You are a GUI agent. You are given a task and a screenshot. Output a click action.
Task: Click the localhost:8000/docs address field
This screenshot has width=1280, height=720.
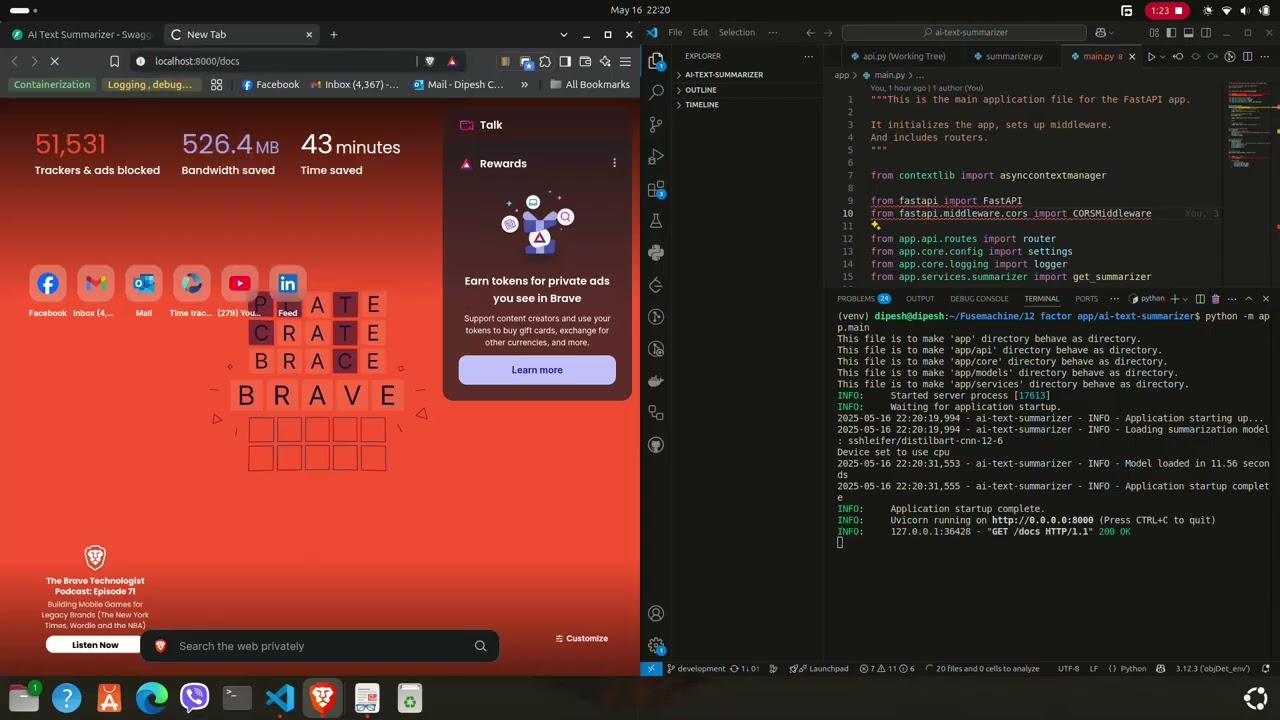coord(280,61)
